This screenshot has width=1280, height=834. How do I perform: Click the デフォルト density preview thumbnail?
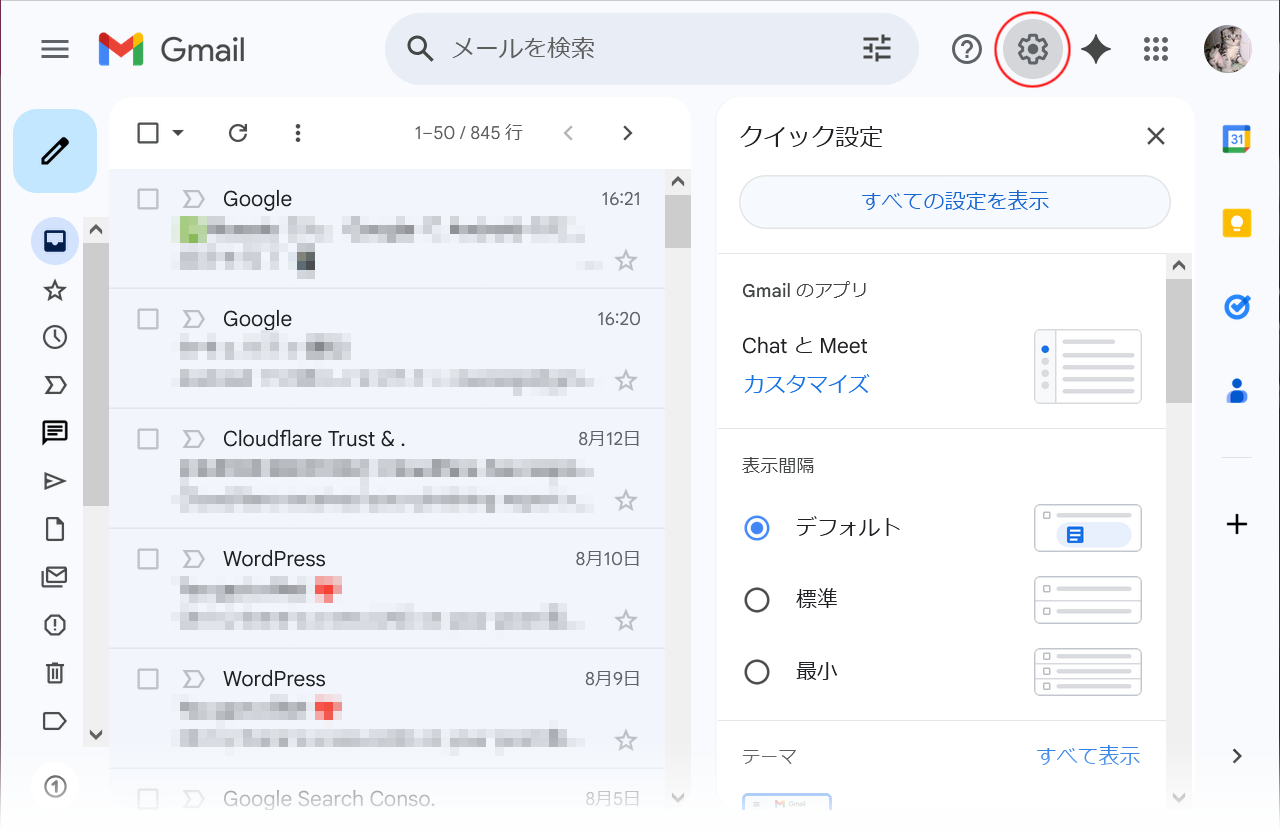(x=1088, y=528)
